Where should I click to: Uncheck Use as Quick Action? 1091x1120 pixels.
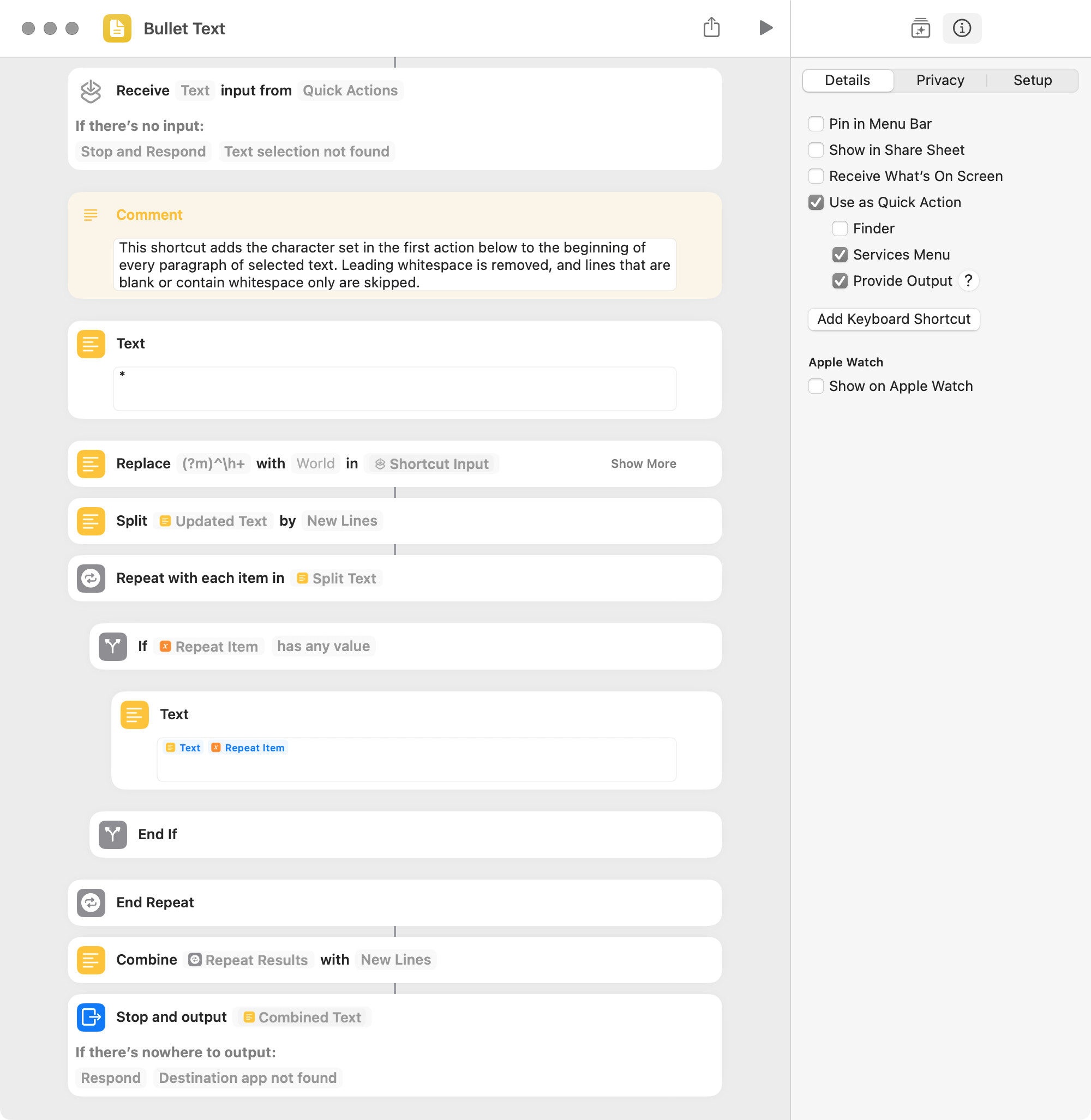pos(816,202)
